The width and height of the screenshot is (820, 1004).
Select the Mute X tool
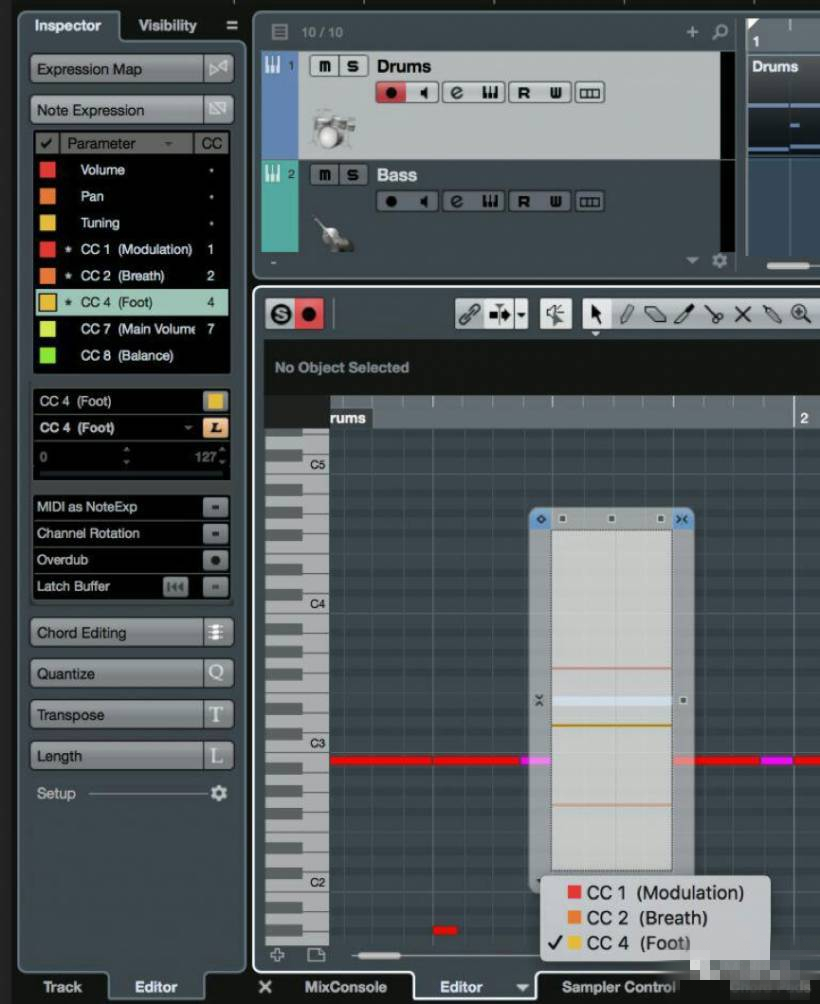coord(742,314)
